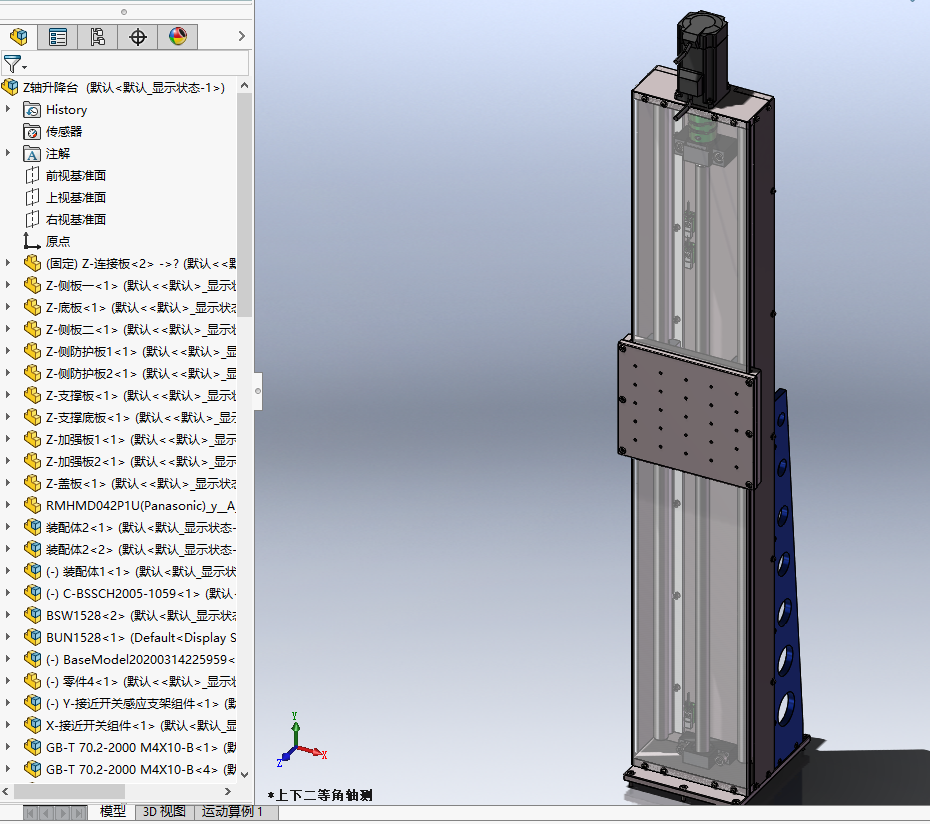Select the 原点 origin text label
The image size is (930, 824).
click(58, 241)
